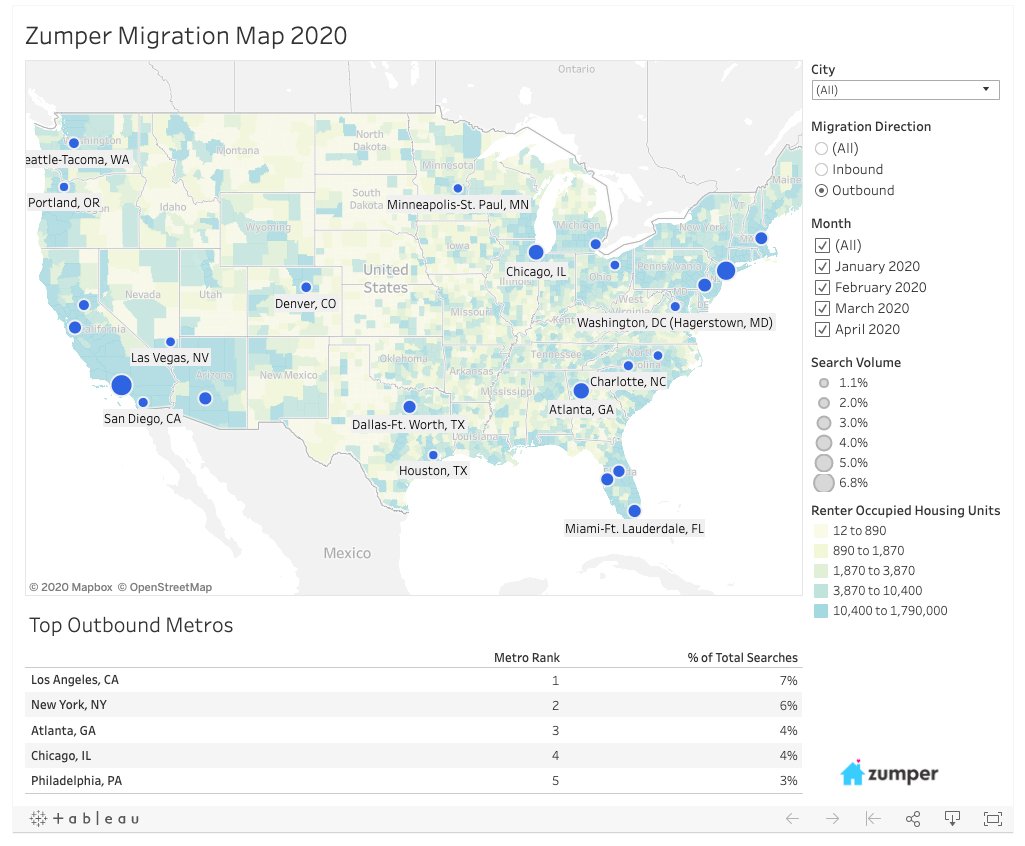Viewport: 1025px width, 846px height.
Task: Click the share icon in the Tableau toolbar
Action: [911, 818]
